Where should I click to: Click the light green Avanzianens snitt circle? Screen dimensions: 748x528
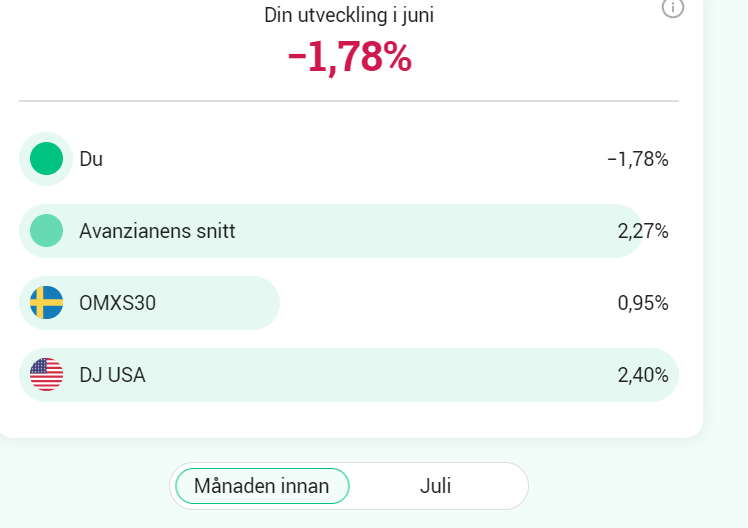pyautogui.click(x=46, y=231)
